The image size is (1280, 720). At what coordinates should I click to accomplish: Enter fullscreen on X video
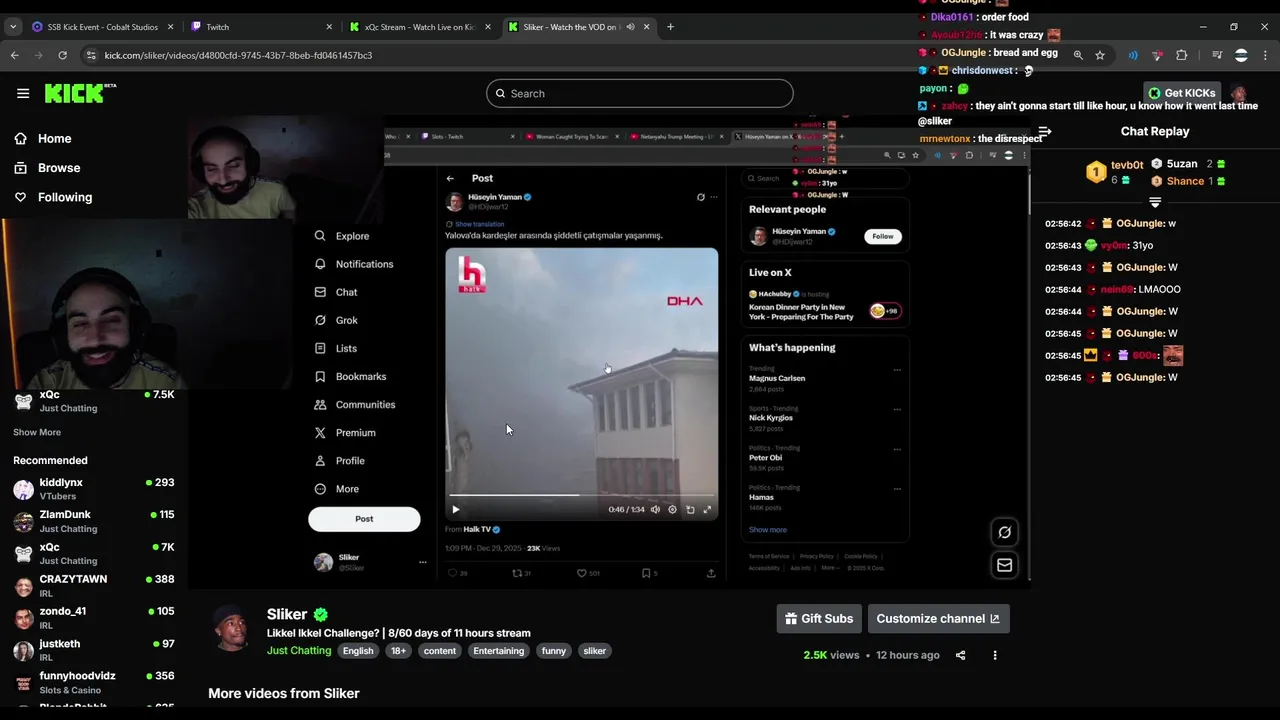tap(707, 509)
